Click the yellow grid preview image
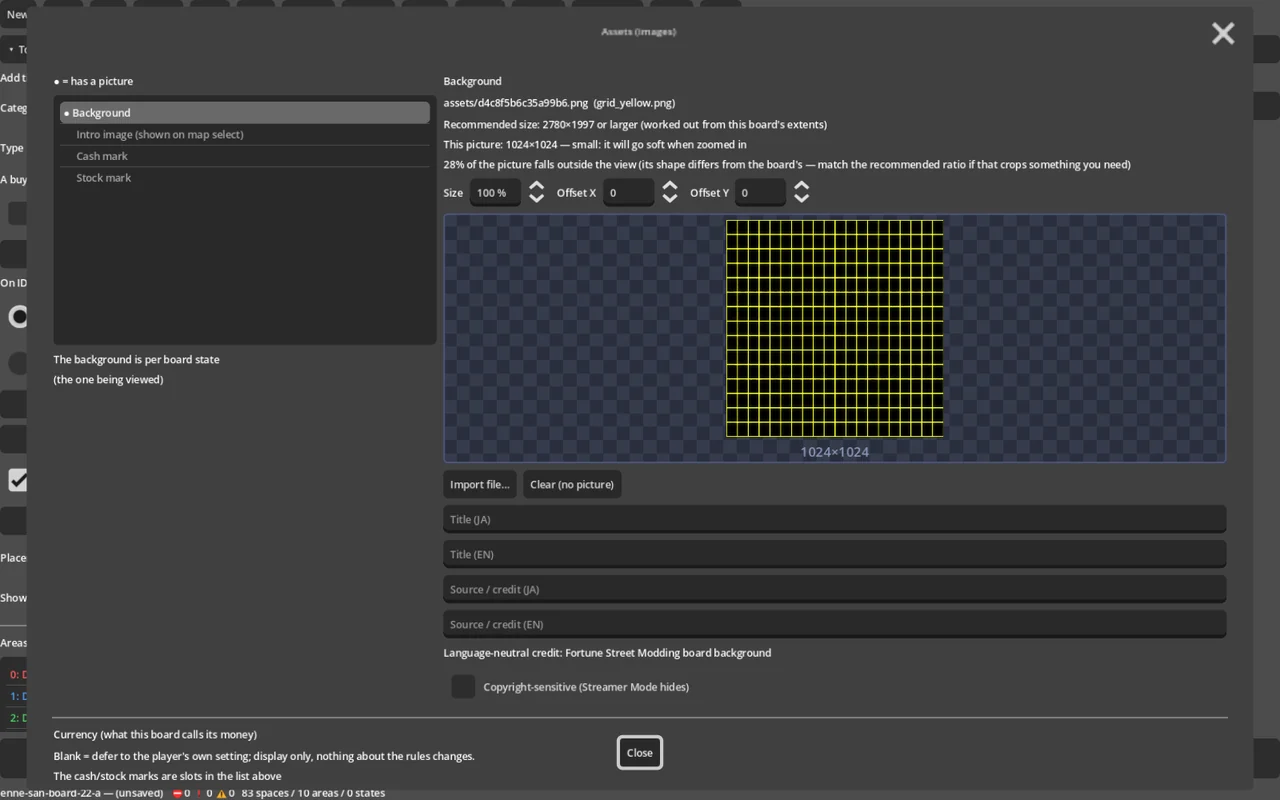 pyautogui.click(x=835, y=329)
